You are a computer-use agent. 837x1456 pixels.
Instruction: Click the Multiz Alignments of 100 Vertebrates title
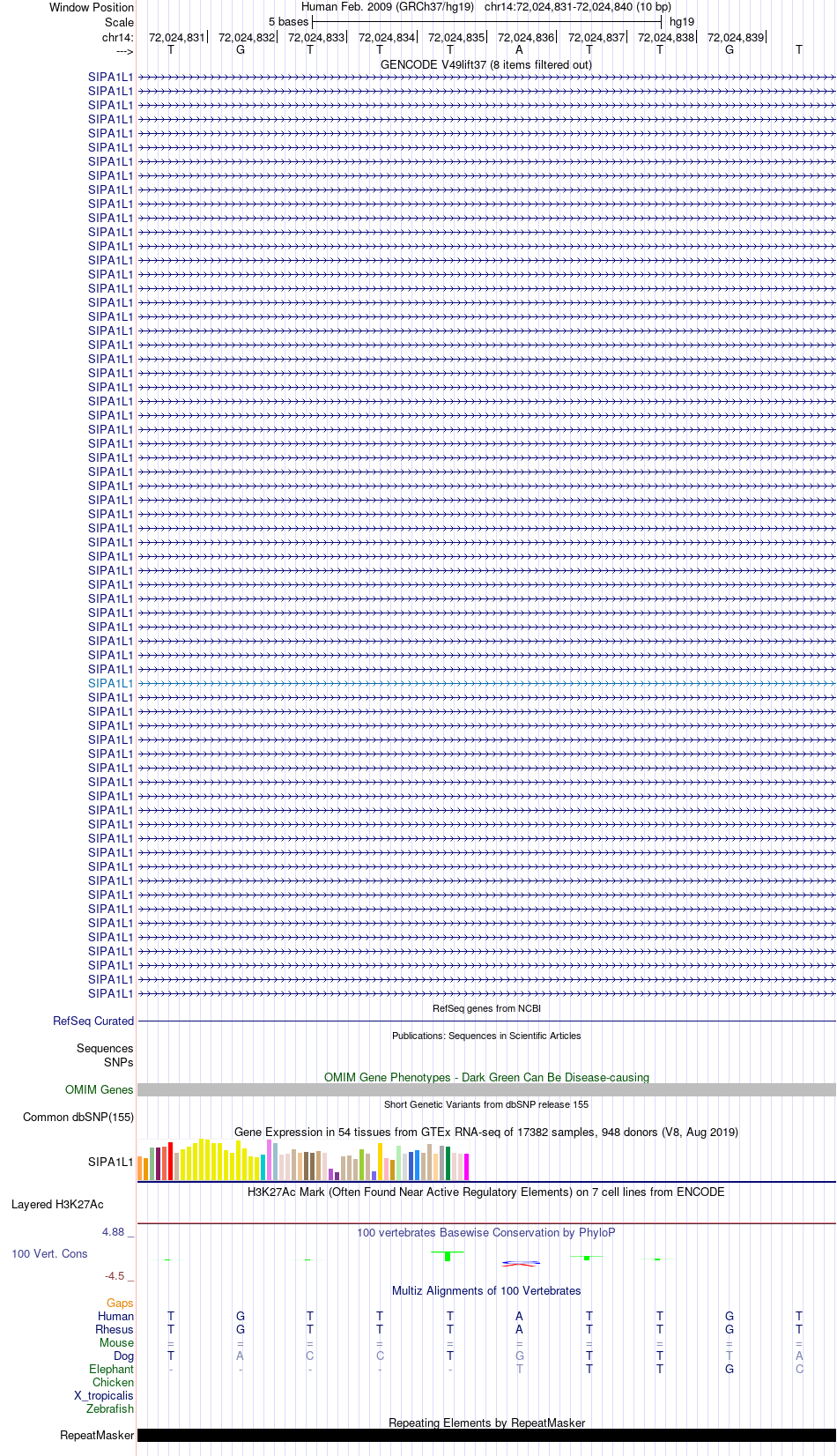click(x=486, y=1290)
